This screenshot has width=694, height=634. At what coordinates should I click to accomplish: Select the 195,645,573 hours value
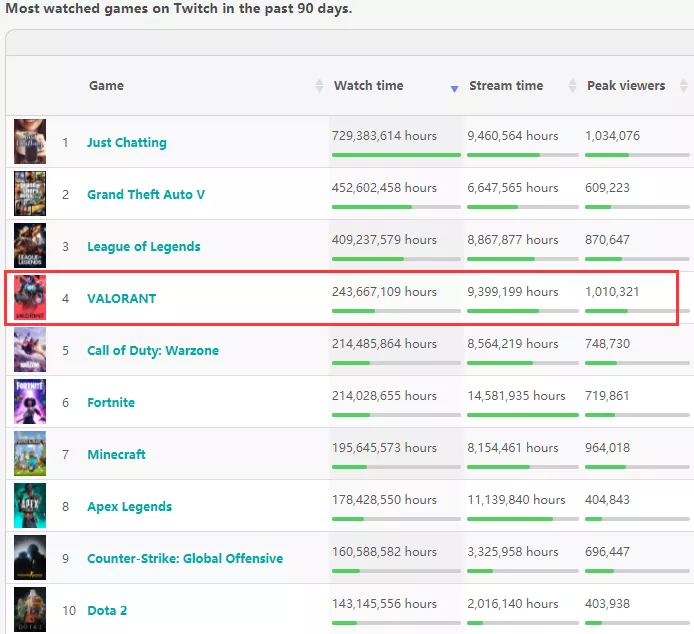[384, 448]
